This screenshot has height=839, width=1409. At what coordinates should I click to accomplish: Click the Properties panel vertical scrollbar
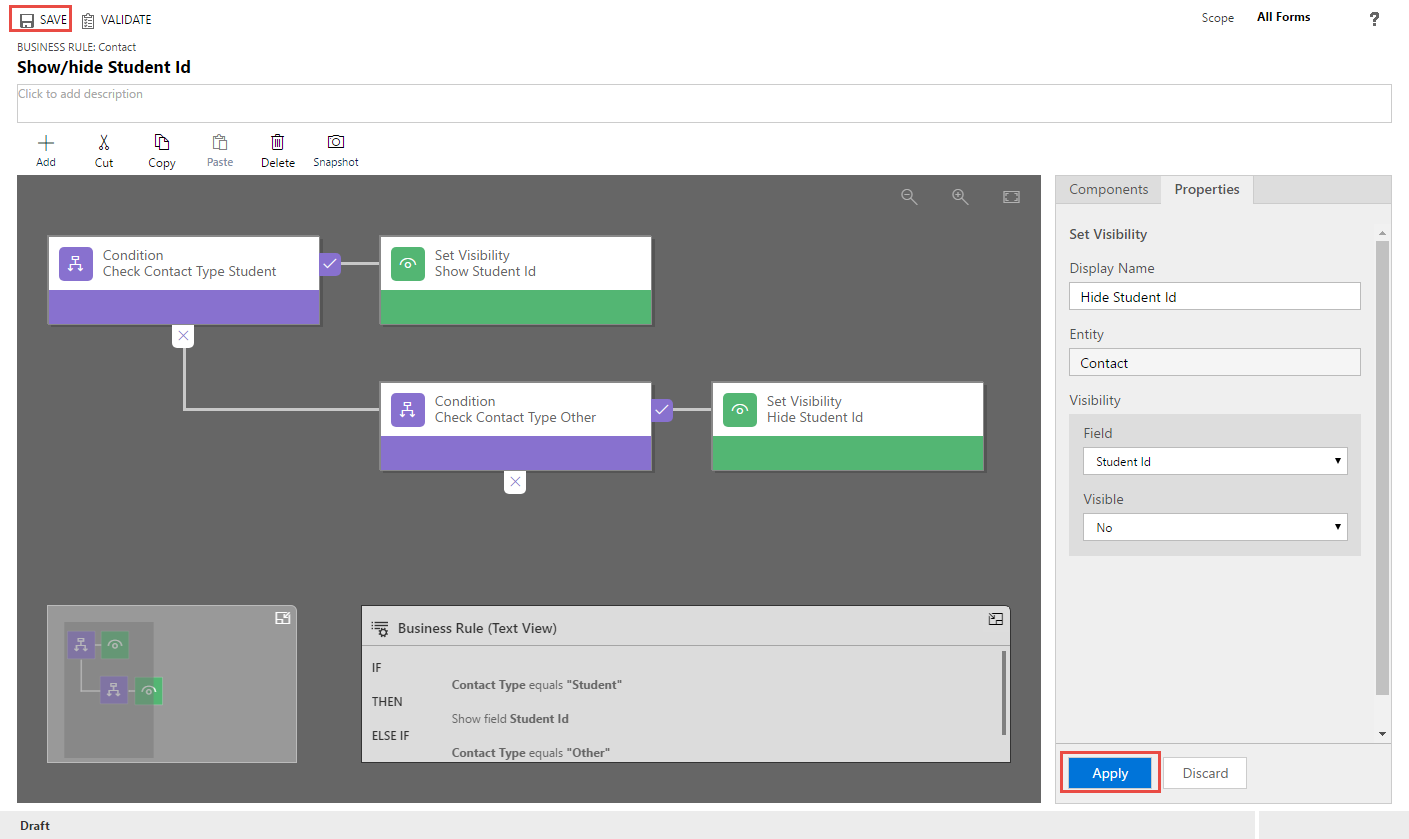[x=1383, y=467]
